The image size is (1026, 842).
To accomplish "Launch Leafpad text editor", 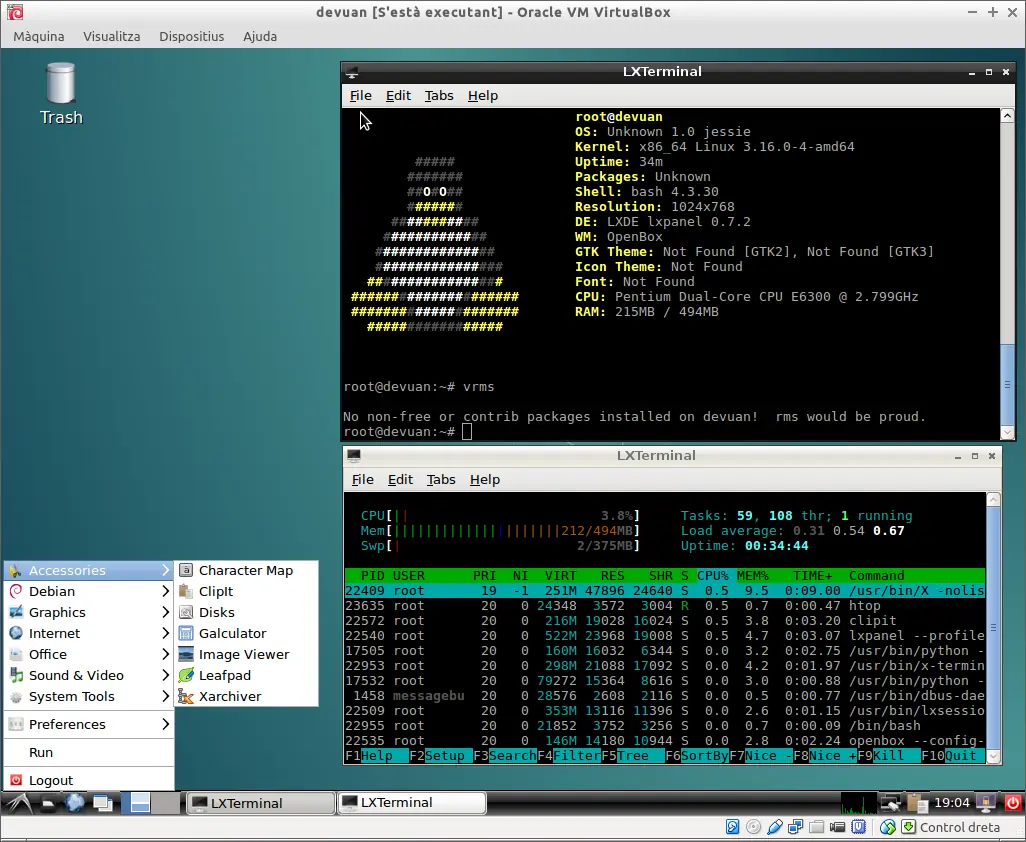I will [246, 675].
